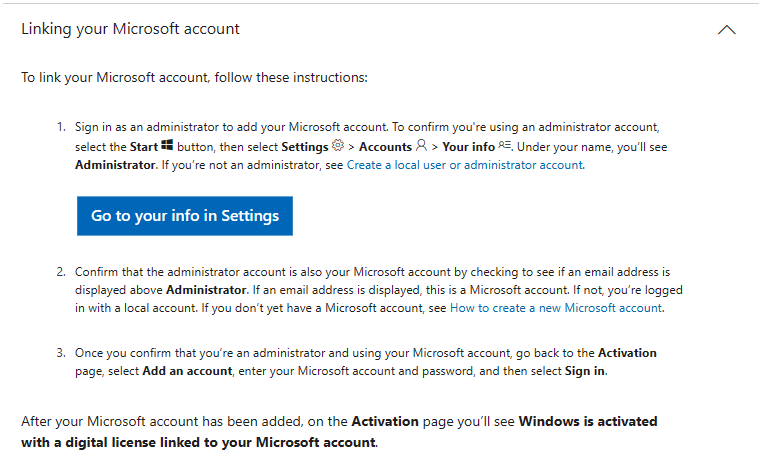The width and height of the screenshot is (764, 472).
Task: Click the Windows Start logo icon
Action: click(167, 145)
